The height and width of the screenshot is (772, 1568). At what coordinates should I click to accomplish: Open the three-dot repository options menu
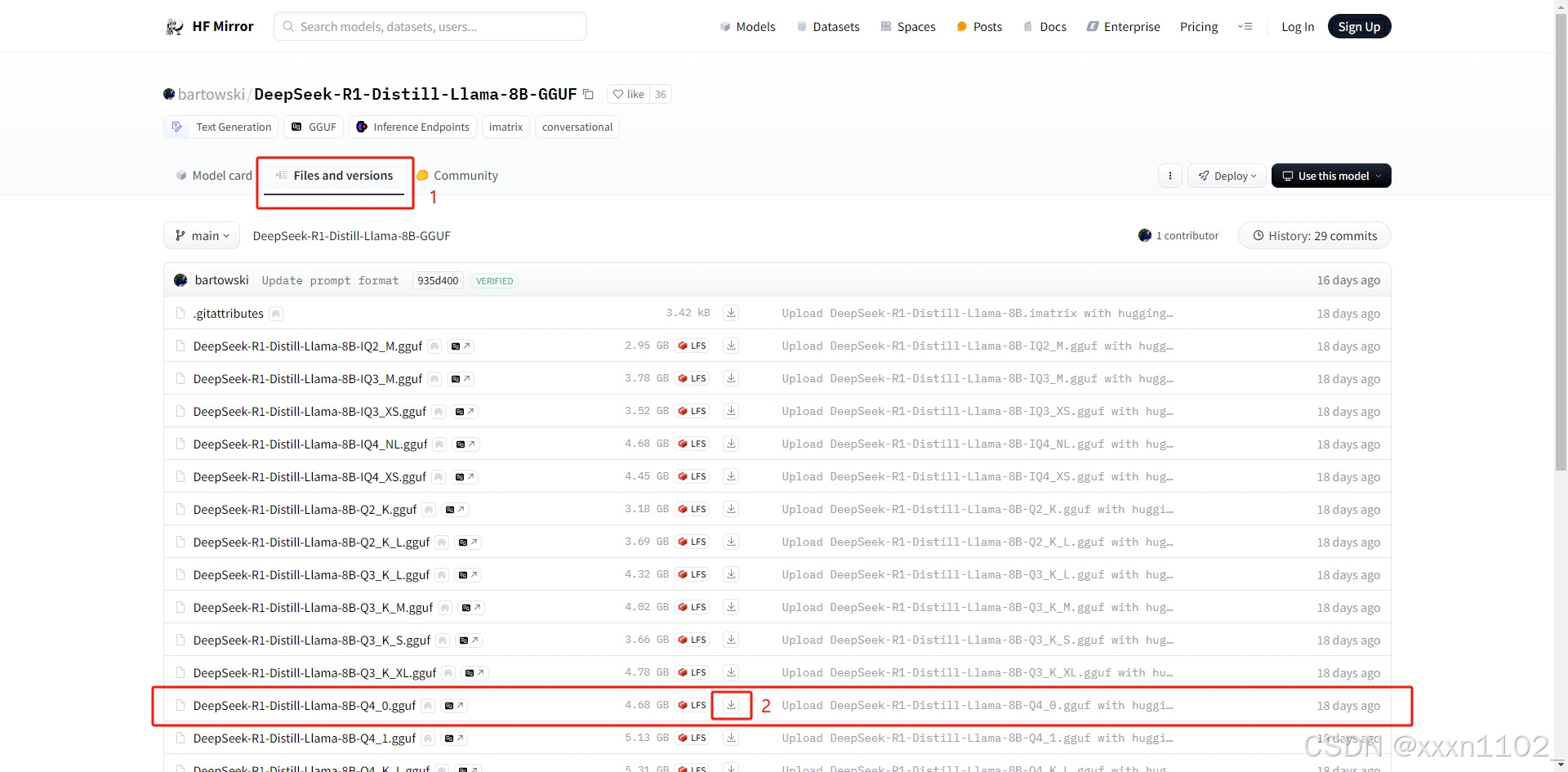pos(1170,176)
